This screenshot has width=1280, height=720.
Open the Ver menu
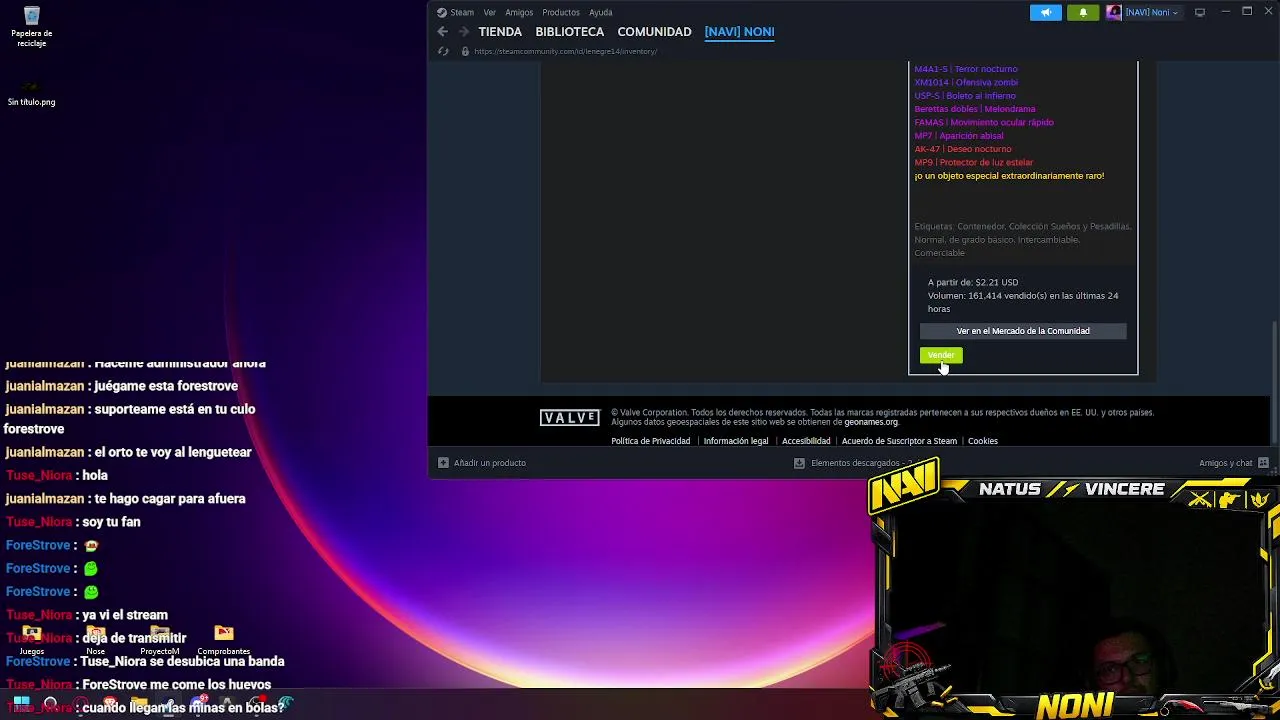490,12
